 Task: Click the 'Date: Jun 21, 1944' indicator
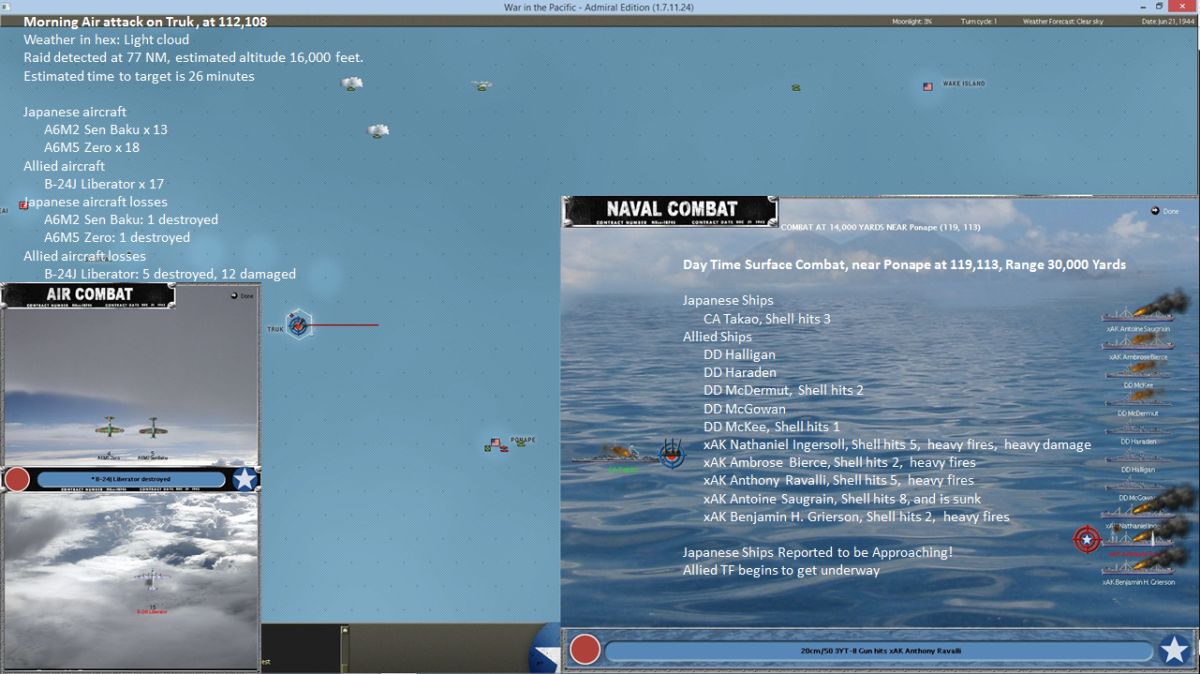tap(1166, 21)
